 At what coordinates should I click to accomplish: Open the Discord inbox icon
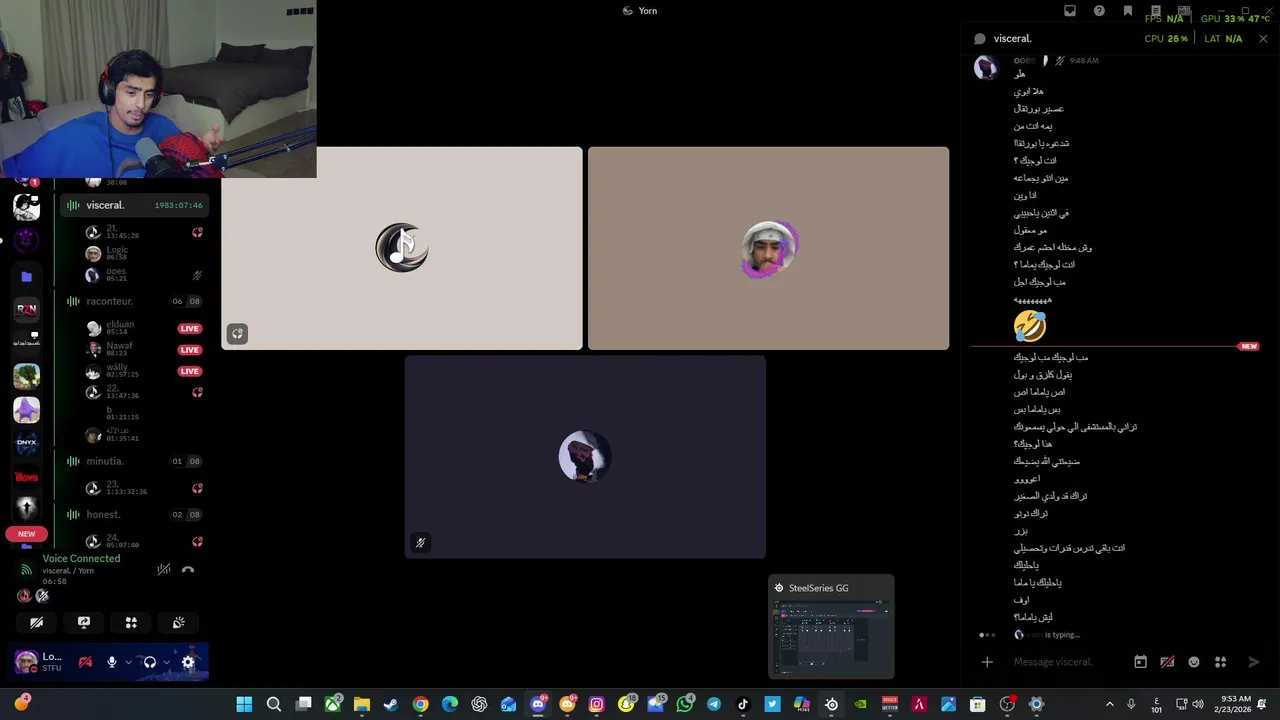tap(1070, 11)
